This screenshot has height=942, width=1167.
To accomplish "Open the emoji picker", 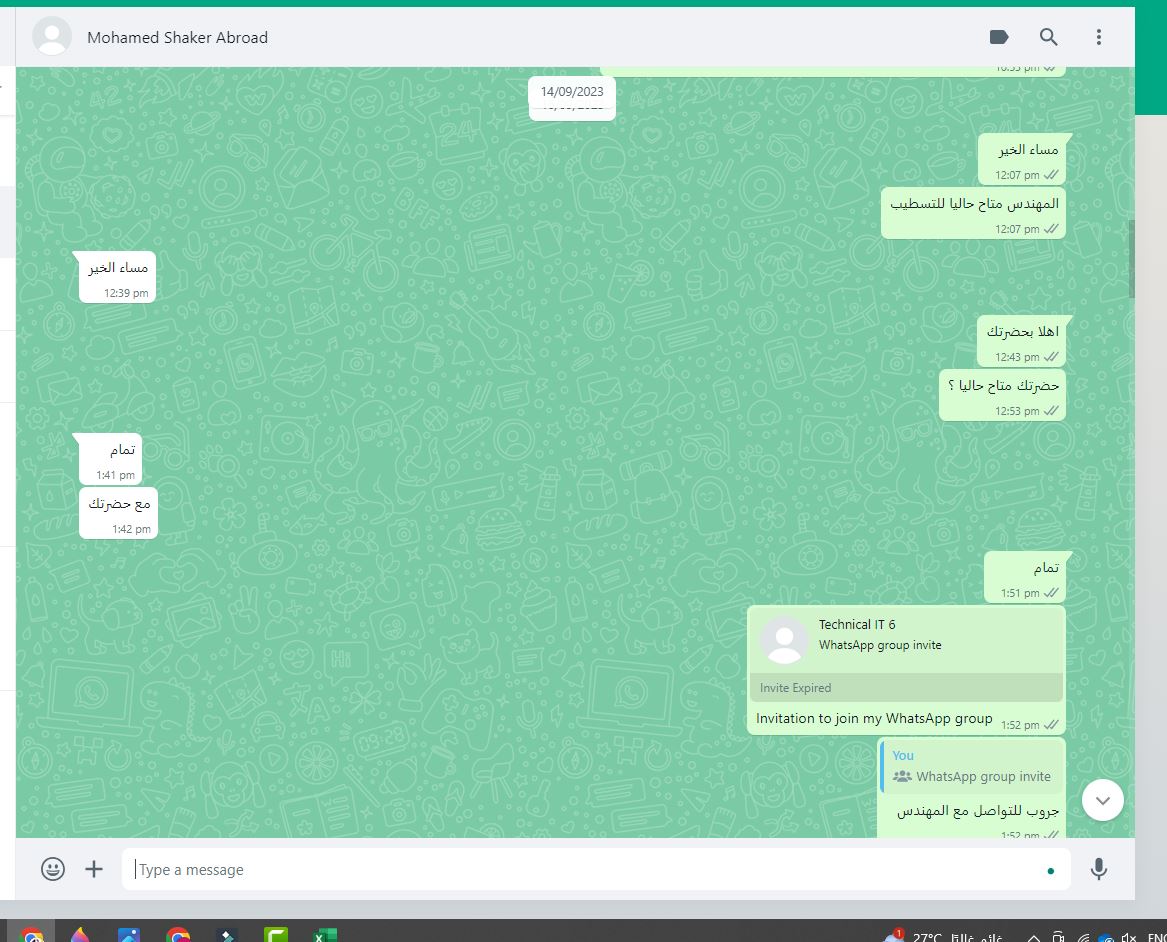I will click(53, 869).
